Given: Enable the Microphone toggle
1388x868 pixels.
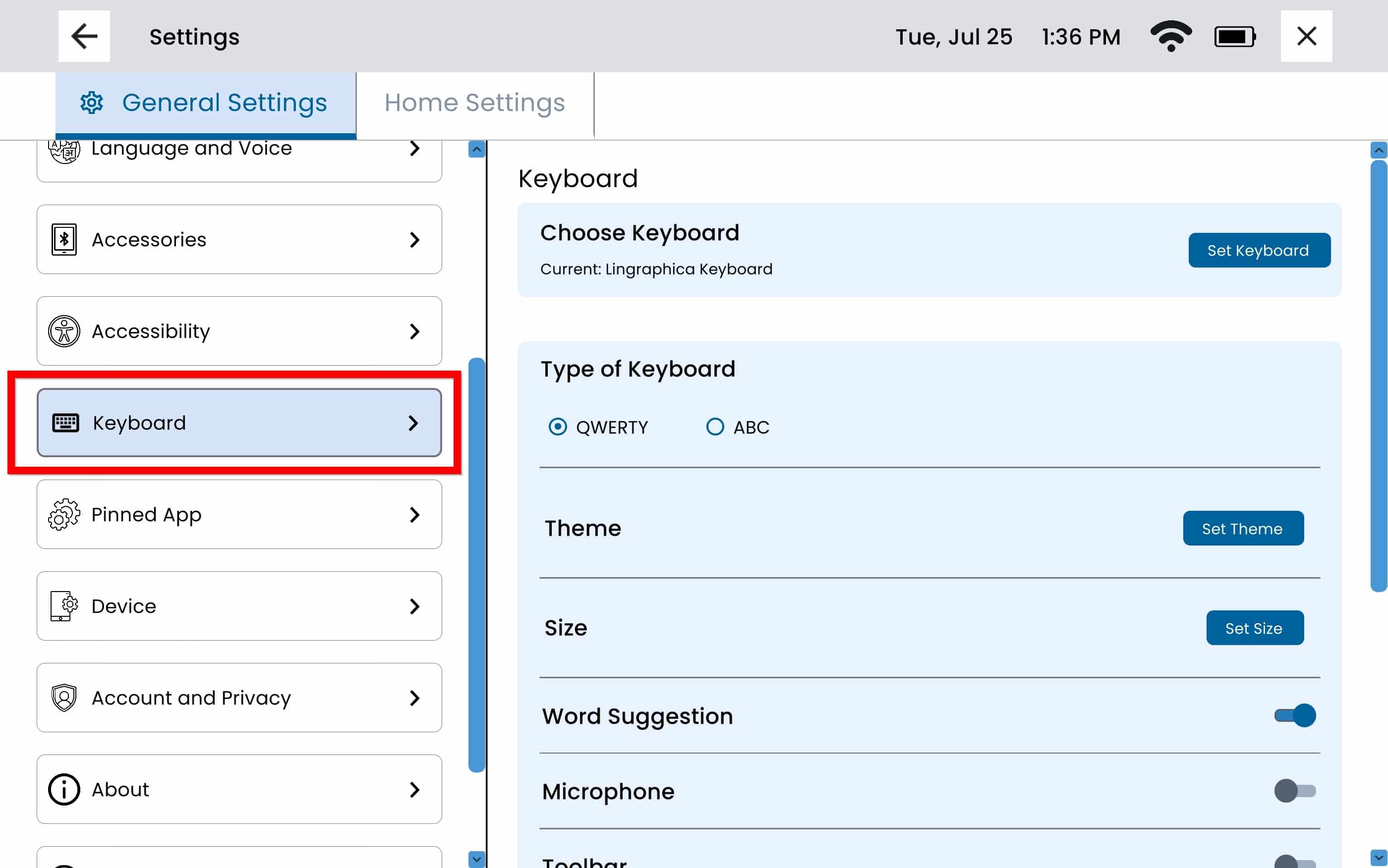Looking at the screenshot, I should [x=1295, y=791].
